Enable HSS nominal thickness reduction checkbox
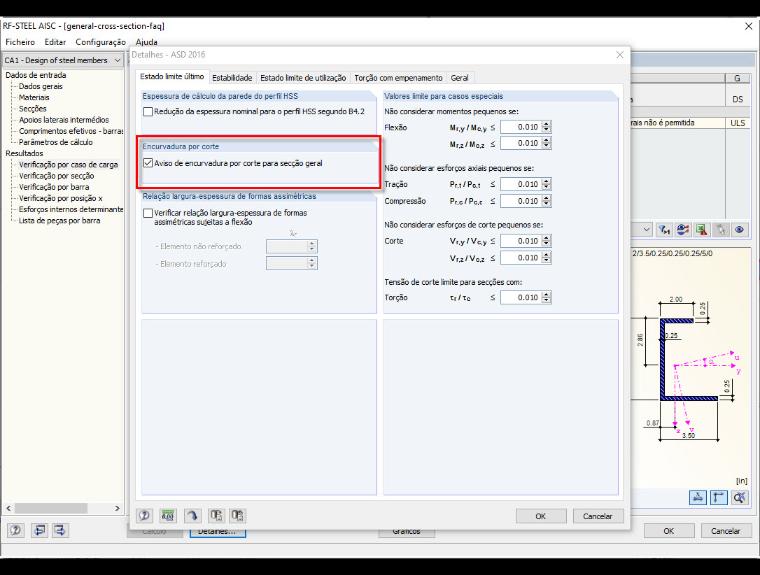 click(148, 112)
